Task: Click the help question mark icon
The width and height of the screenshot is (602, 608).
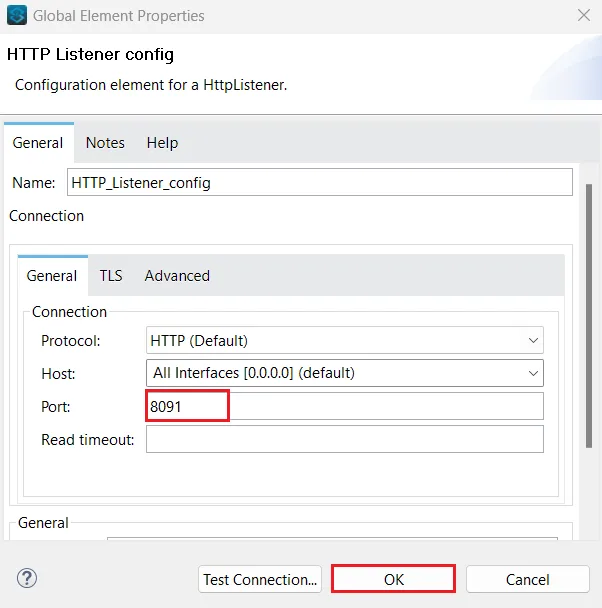Action: (x=27, y=578)
